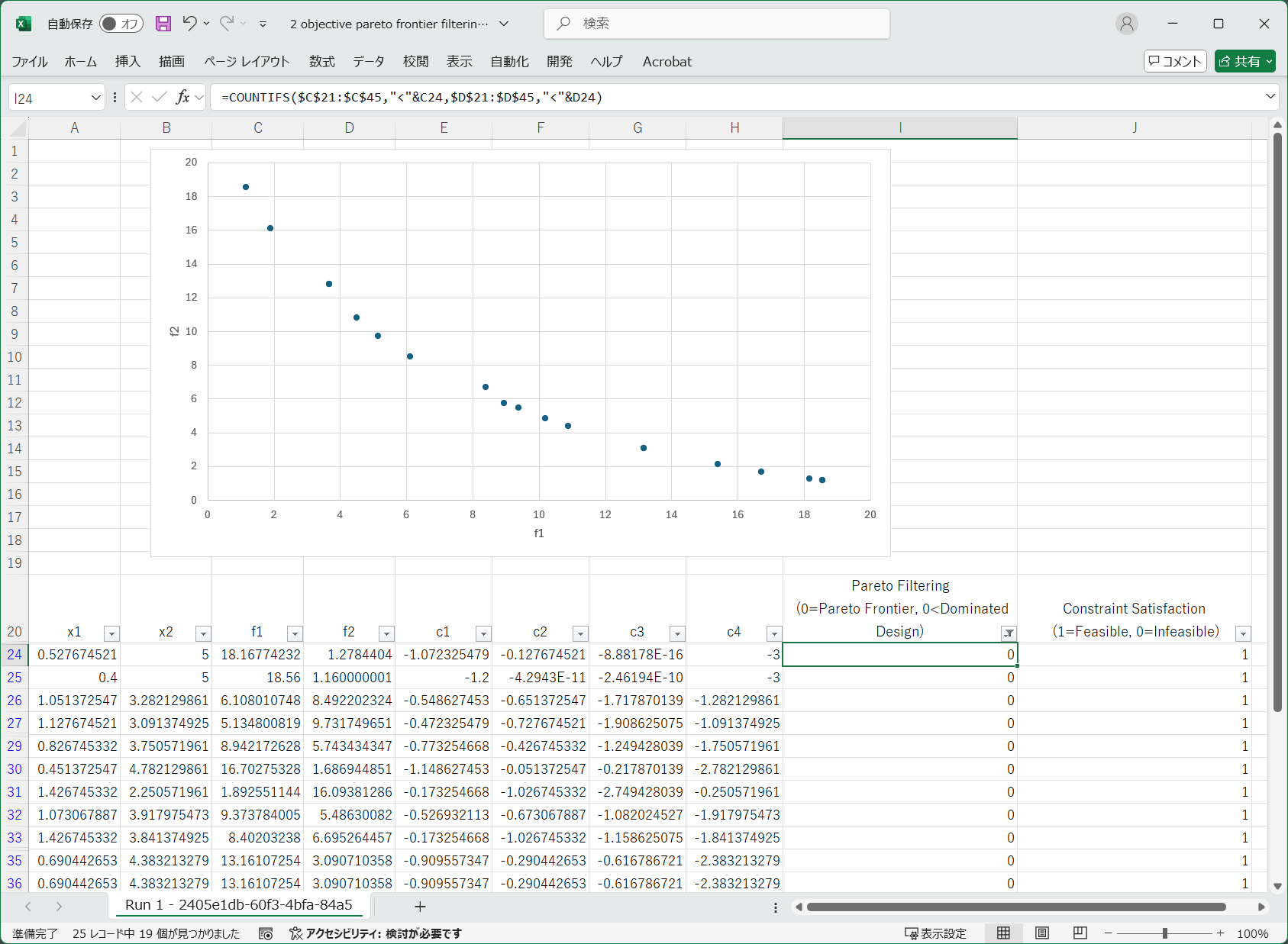Switch to Page Break Preview view icon

click(1080, 933)
